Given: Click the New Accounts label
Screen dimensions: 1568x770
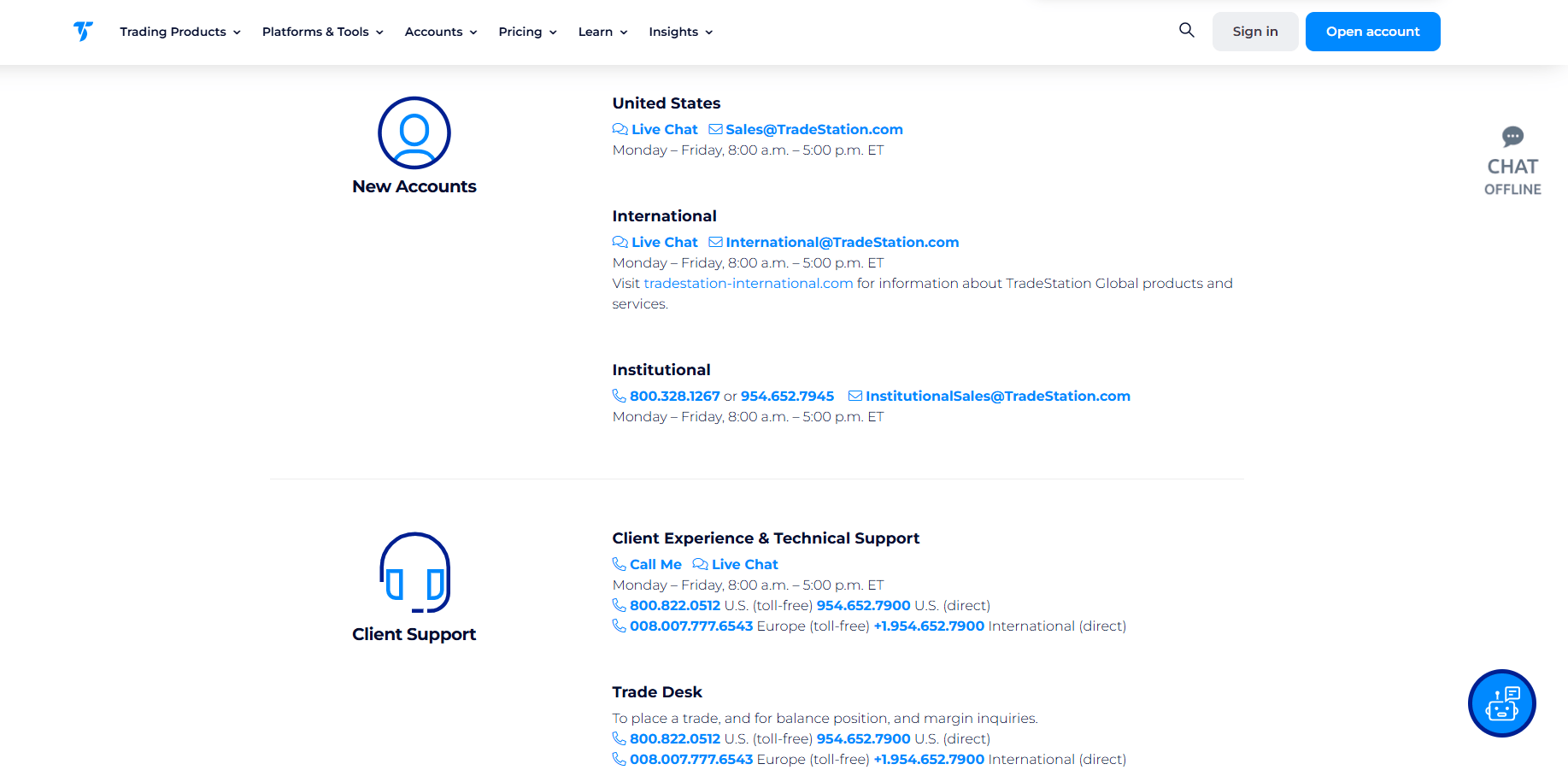Looking at the screenshot, I should click(x=414, y=186).
